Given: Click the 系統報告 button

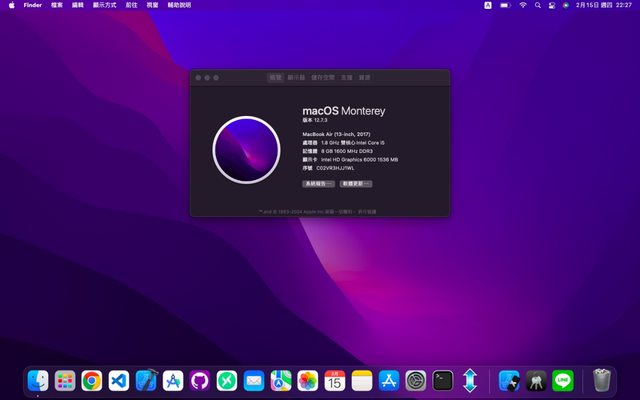Looking at the screenshot, I should tap(318, 184).
